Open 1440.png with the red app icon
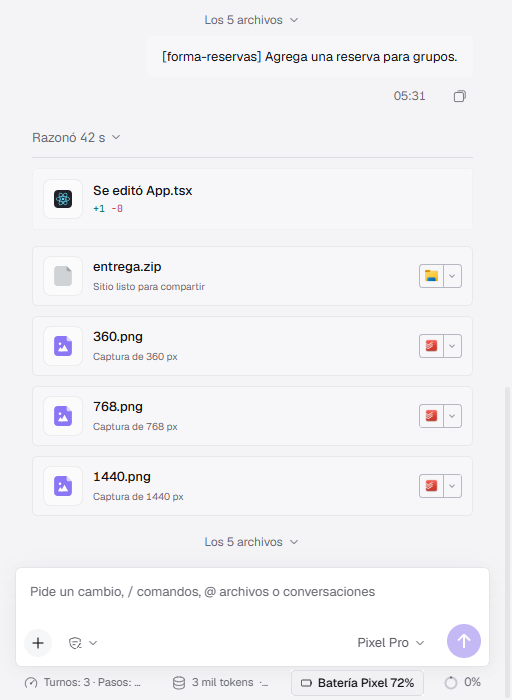 coord(431,486)
